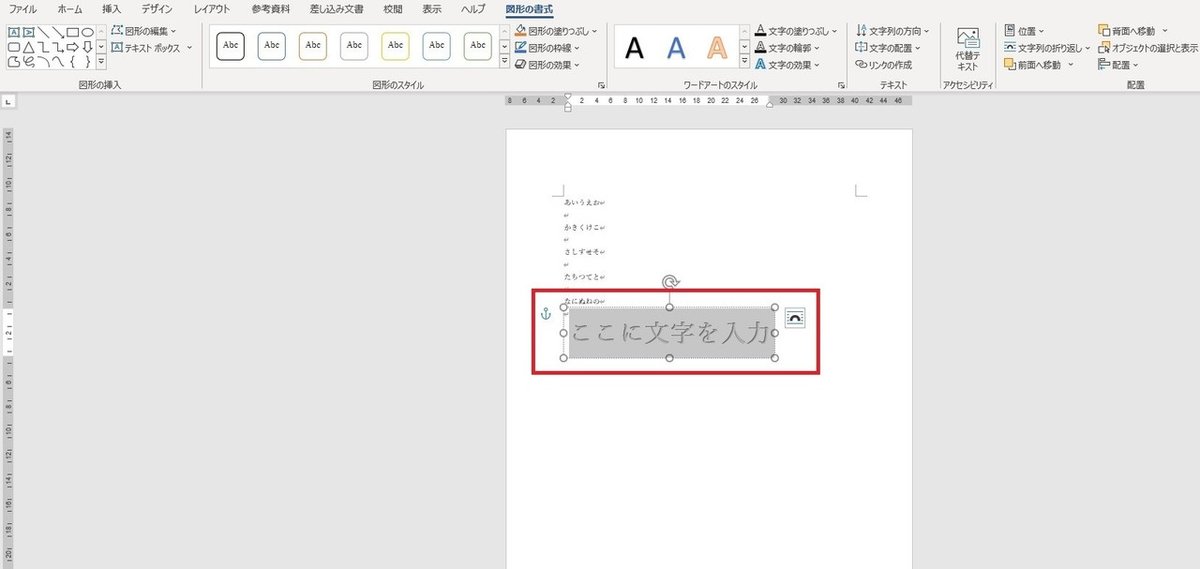Image resolution: width=1200 pixels, height=569 pixels.
Task: Open 文字列の折り返し (wrap text) dropdown
Action: pyautogui.click(x=1047, y=47)
